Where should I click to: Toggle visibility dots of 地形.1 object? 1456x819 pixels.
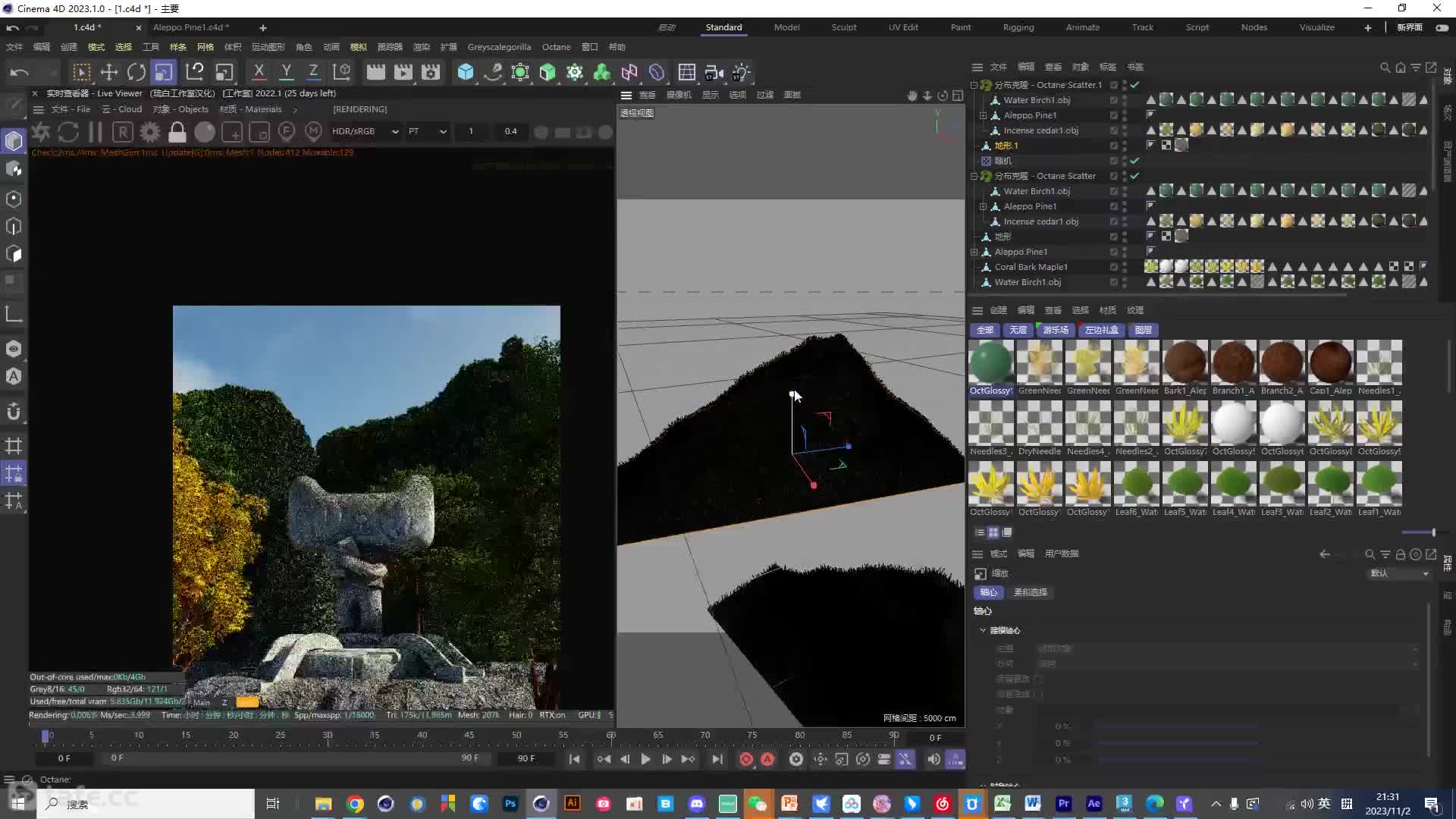point(1125,146)
